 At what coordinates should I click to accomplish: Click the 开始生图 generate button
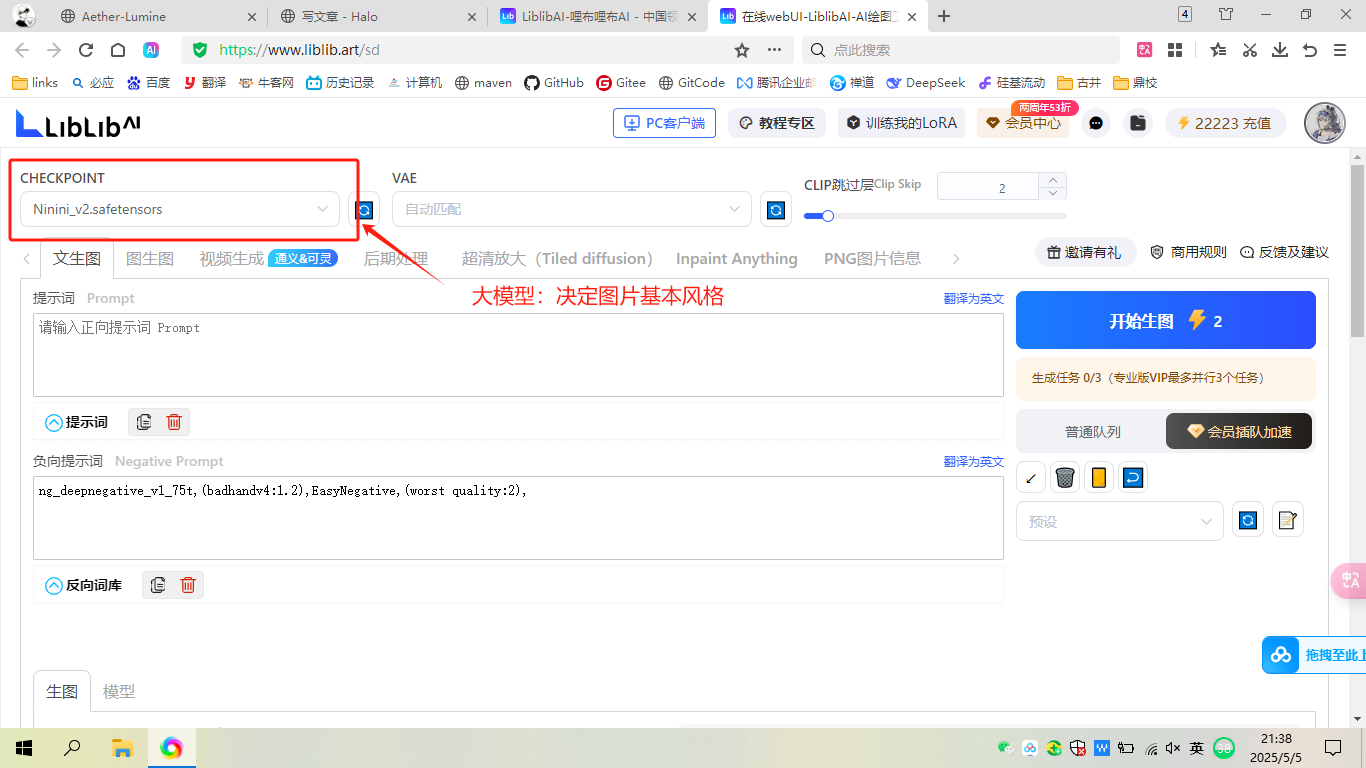click(x=1165, y=321)
